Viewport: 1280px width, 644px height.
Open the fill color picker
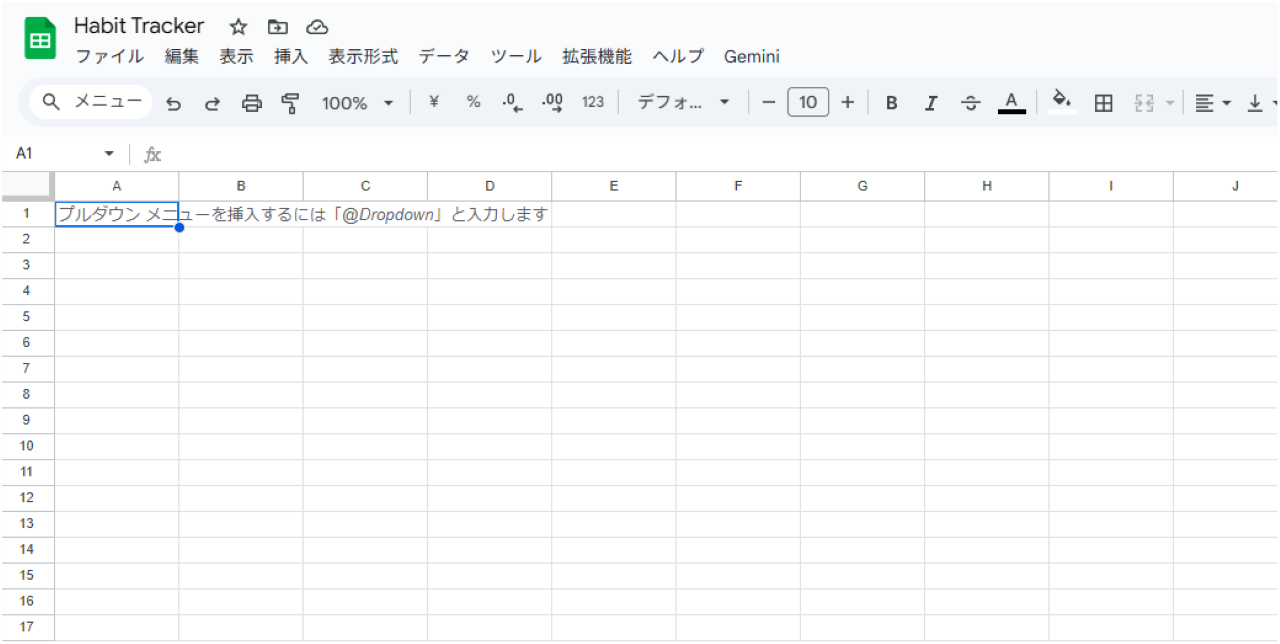point(1062,103)
